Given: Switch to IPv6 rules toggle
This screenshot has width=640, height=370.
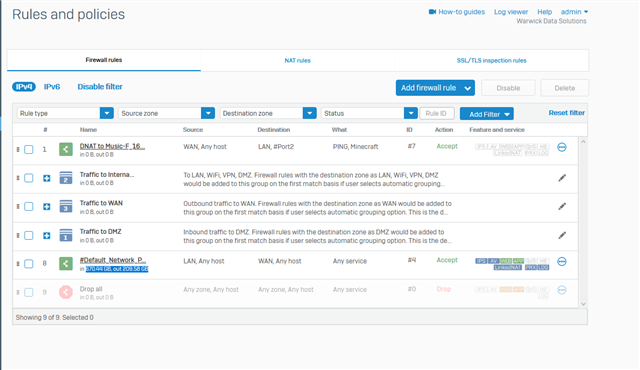Looking at the screenshot, I should (52, 86).
